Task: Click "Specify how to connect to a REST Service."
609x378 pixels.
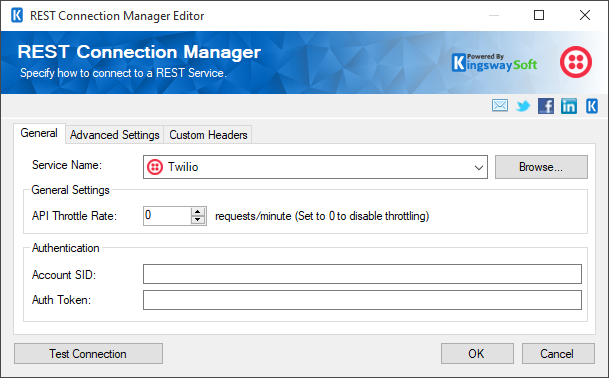Action: 123,73
